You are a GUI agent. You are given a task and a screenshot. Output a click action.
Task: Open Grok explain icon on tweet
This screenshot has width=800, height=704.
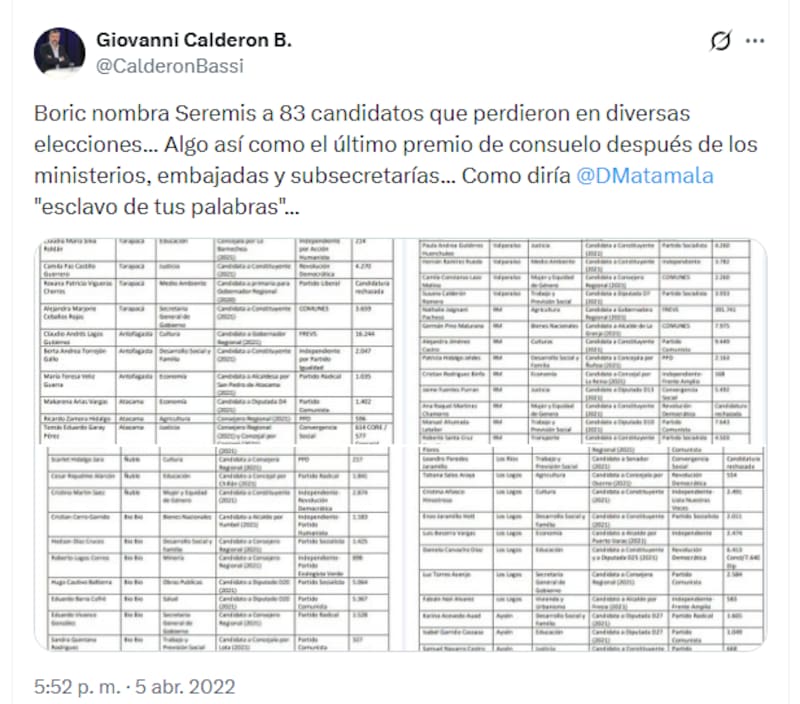(720, 41)
